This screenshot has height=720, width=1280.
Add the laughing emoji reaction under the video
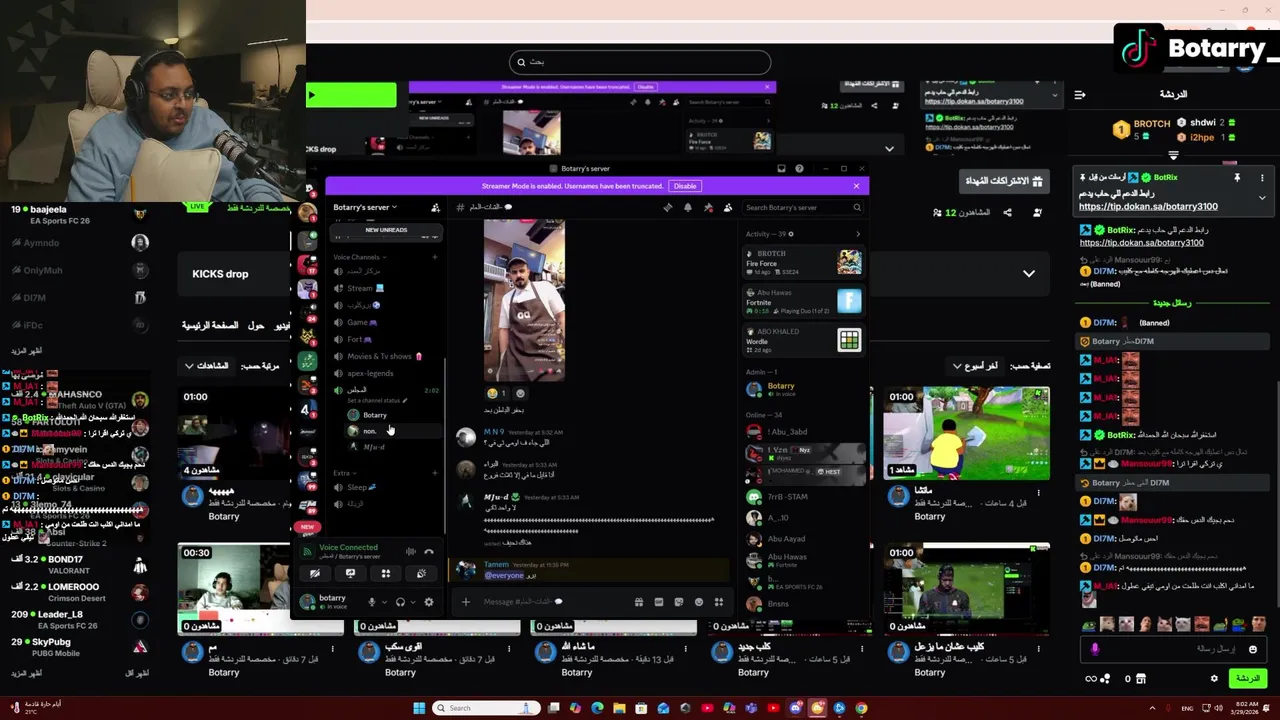[x=497, y=394]
